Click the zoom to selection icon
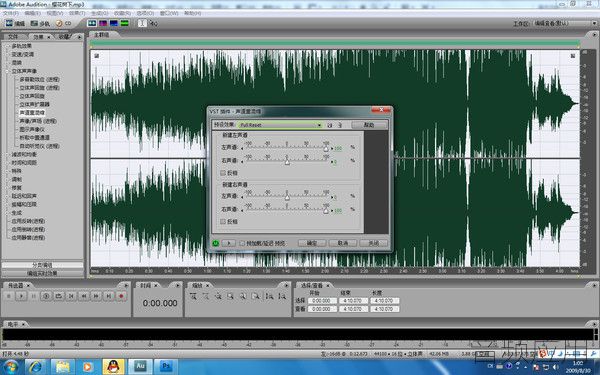This screenshot has width=600, height=375. tap(231, 296)
